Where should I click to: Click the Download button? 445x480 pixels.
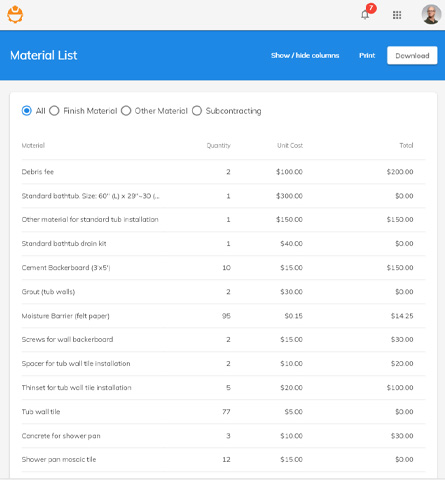coord(412,55)
